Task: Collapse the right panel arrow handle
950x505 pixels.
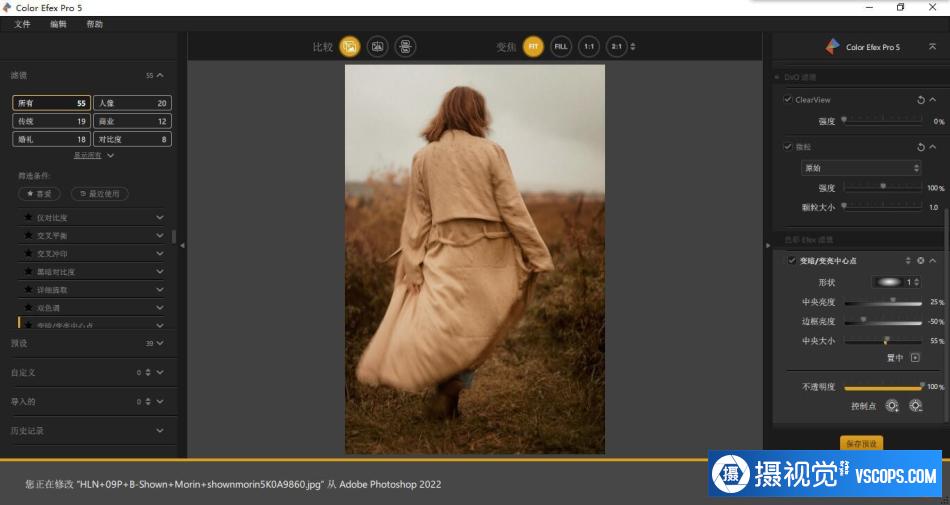Action: tap(768, 245)
